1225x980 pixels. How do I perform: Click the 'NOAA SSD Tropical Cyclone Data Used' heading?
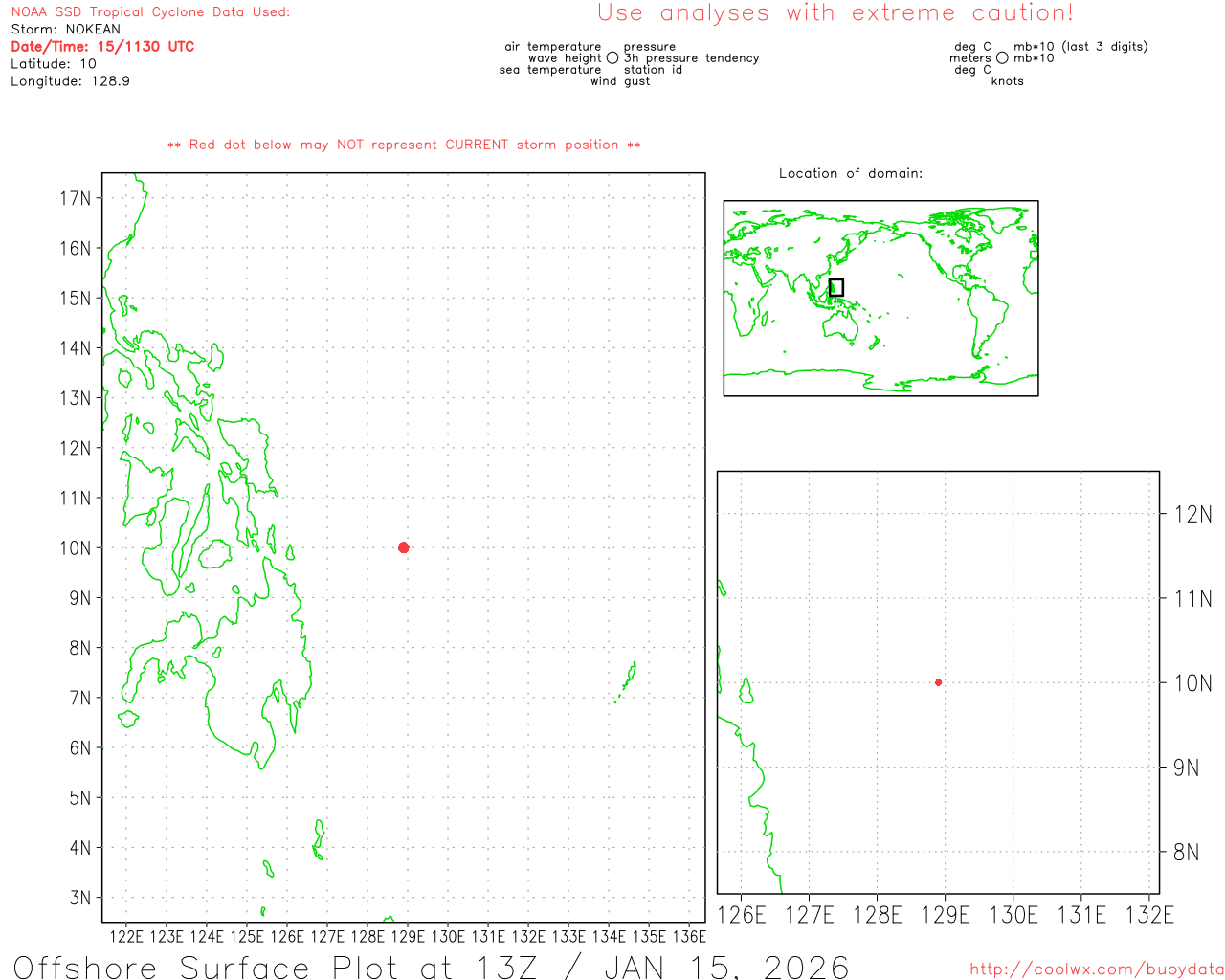[x=150, y=12]
